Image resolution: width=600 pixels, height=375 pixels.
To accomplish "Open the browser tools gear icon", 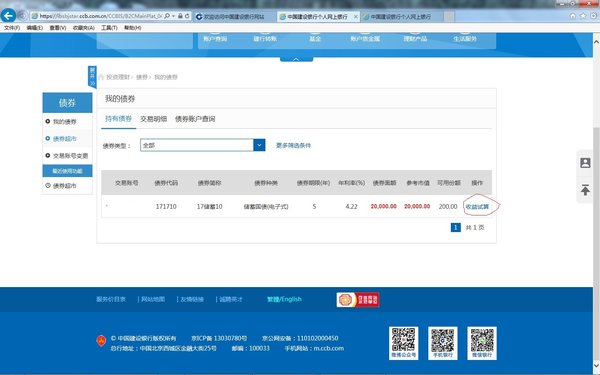I will coord(593,16).
